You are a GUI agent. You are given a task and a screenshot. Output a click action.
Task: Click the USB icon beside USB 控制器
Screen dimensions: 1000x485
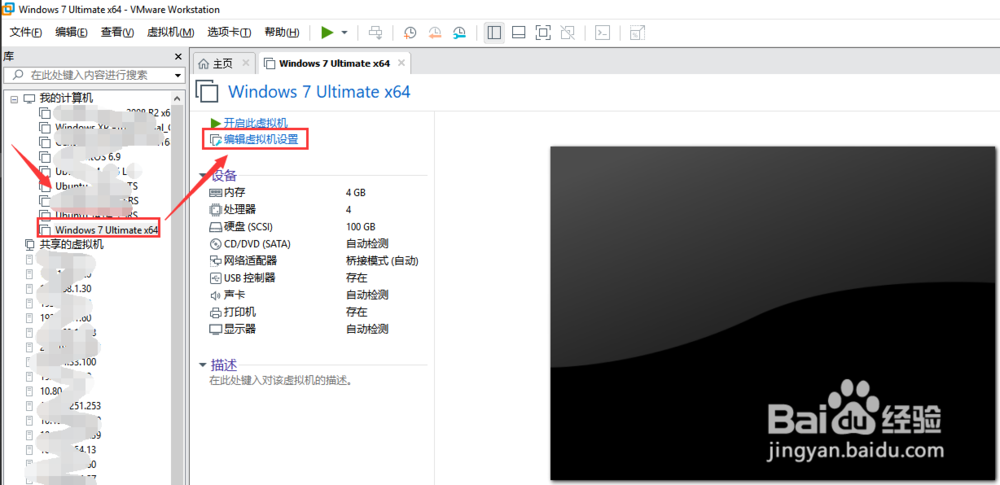[x=215, y=278]
